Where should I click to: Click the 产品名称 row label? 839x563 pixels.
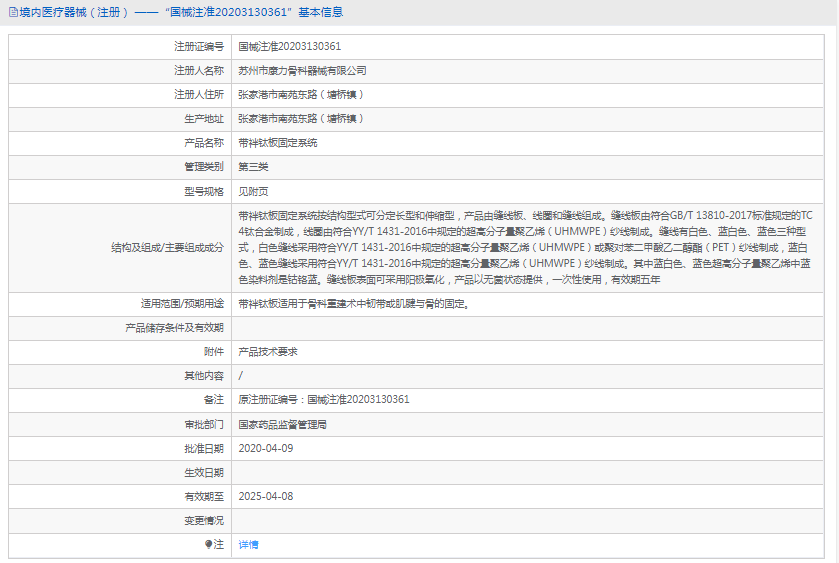point(204,143)
